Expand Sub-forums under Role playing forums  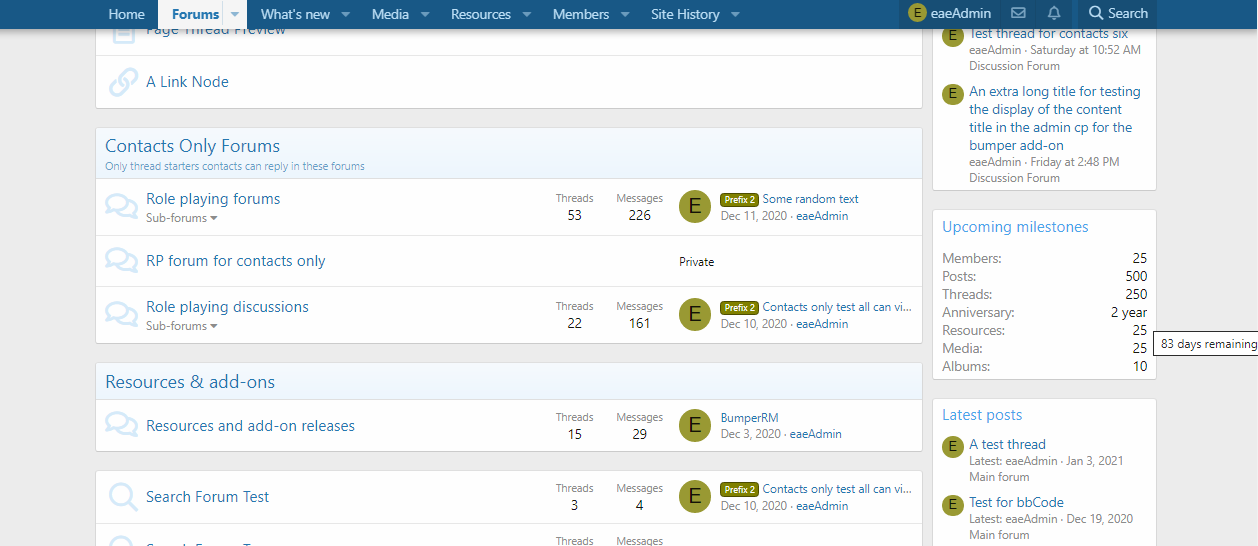coord(181,218)
